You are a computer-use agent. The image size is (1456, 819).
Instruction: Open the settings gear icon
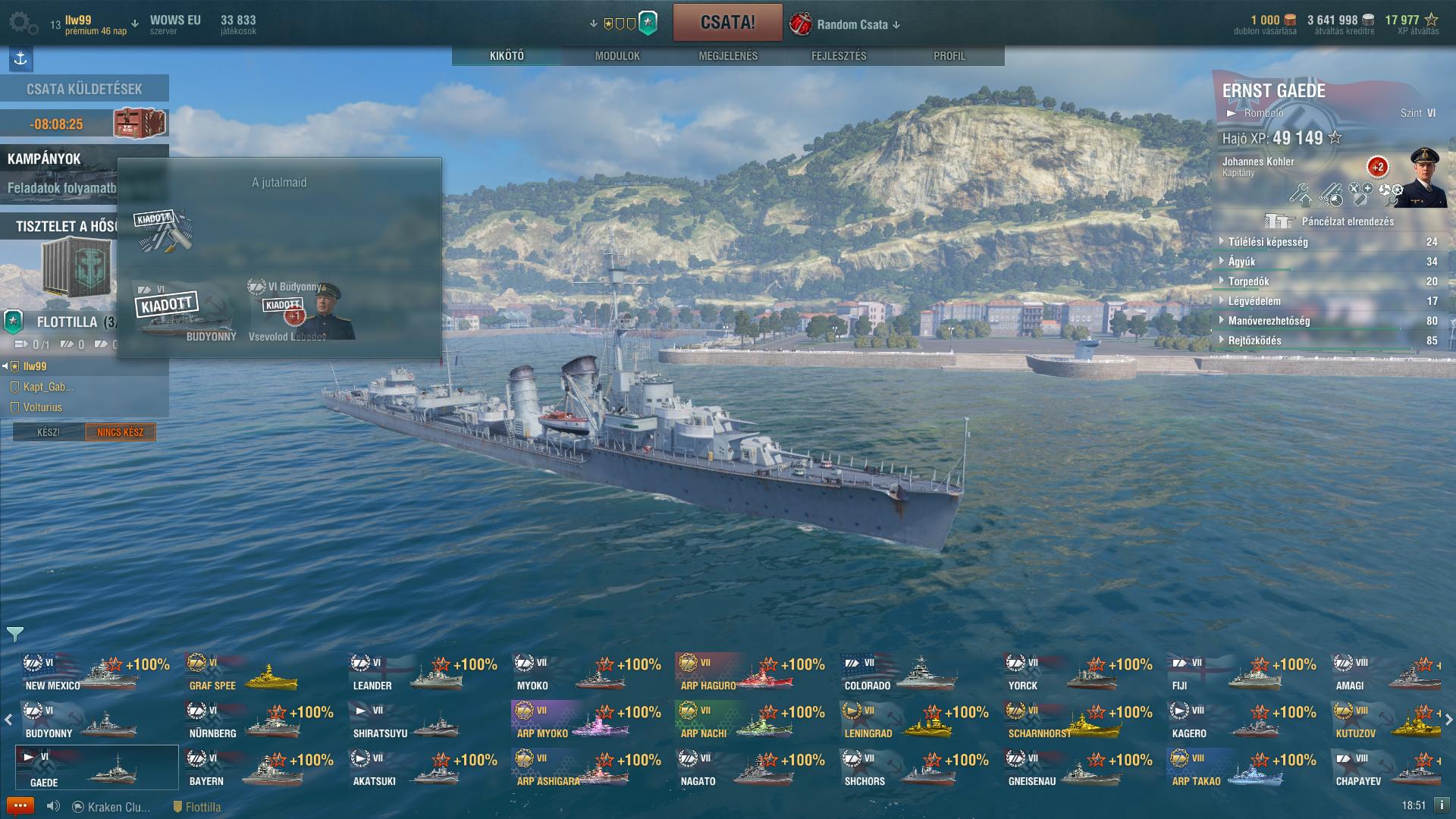click(23, 24)
